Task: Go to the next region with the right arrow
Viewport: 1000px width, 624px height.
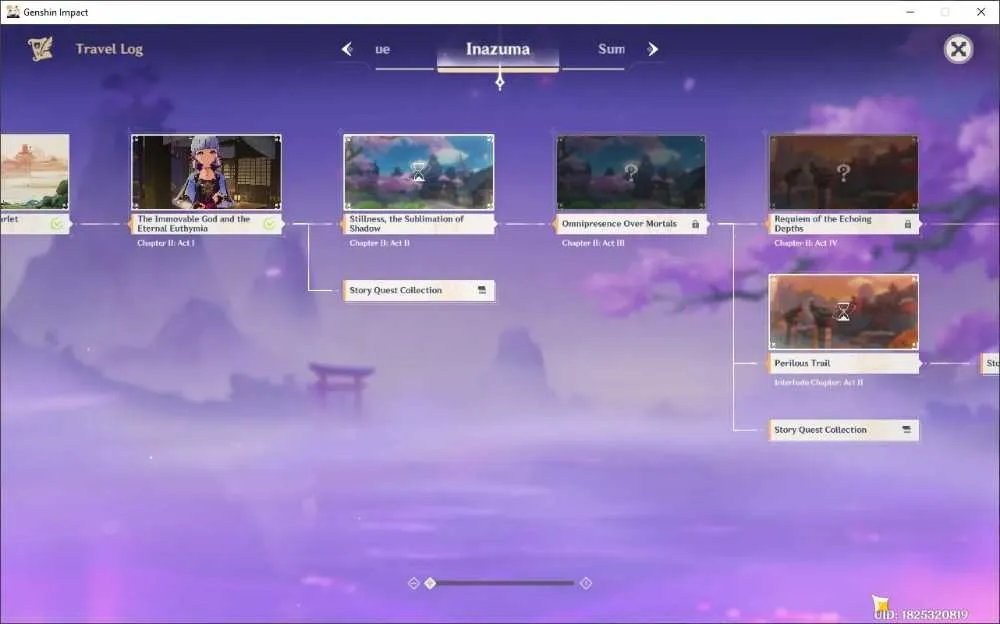Action: click(x=652, y=49)
